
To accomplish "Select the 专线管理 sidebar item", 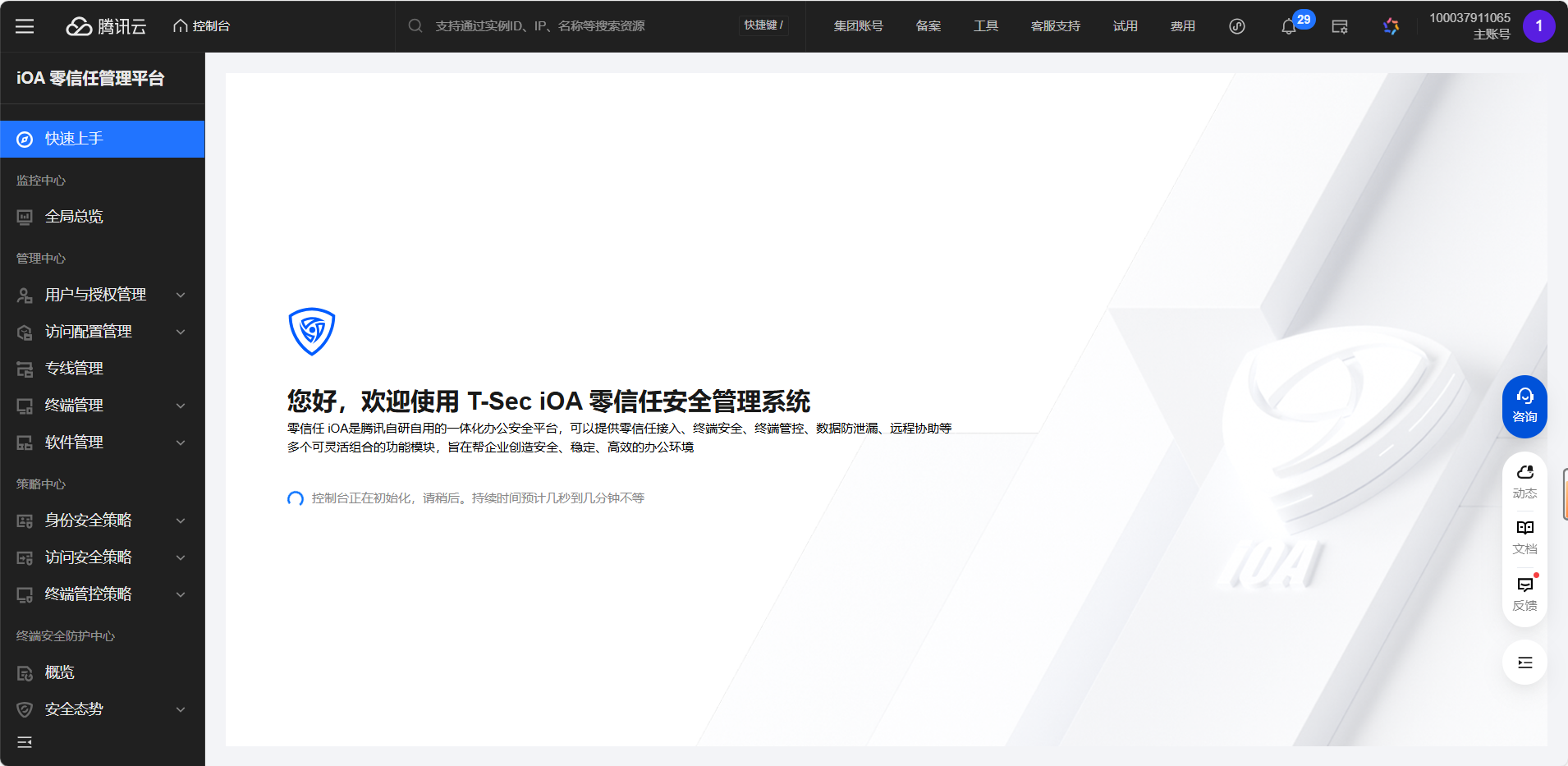I will (x=73, y=368).
